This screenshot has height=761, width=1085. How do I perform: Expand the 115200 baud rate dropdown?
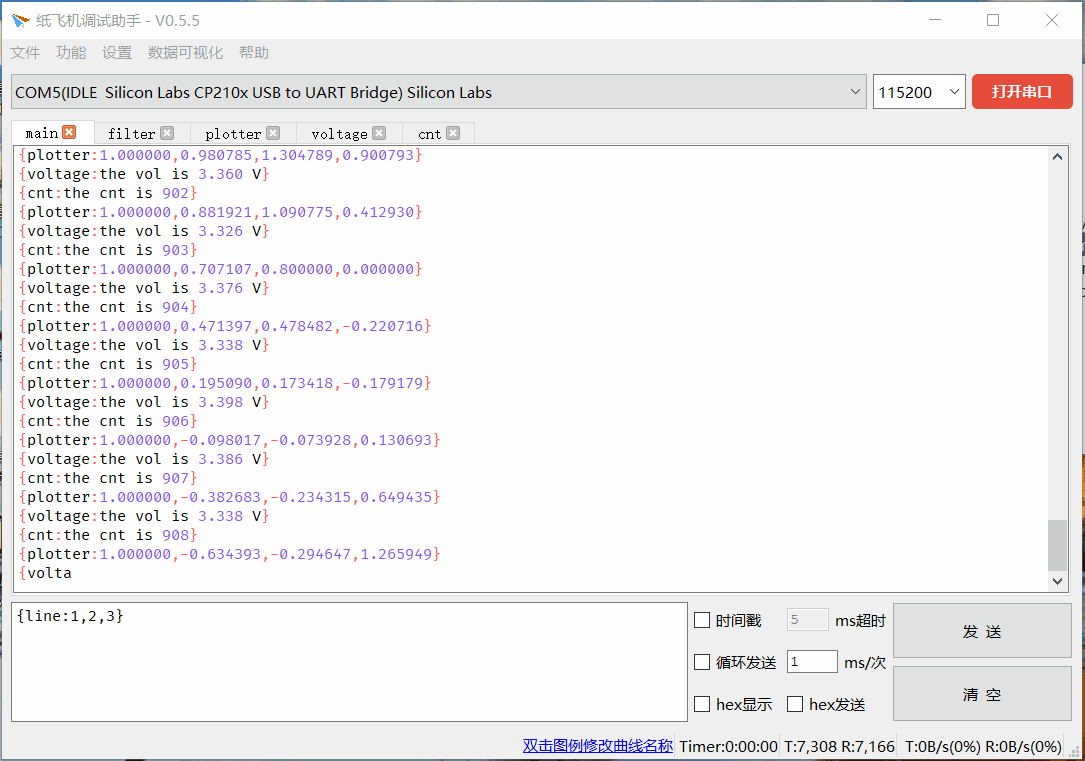920,92
